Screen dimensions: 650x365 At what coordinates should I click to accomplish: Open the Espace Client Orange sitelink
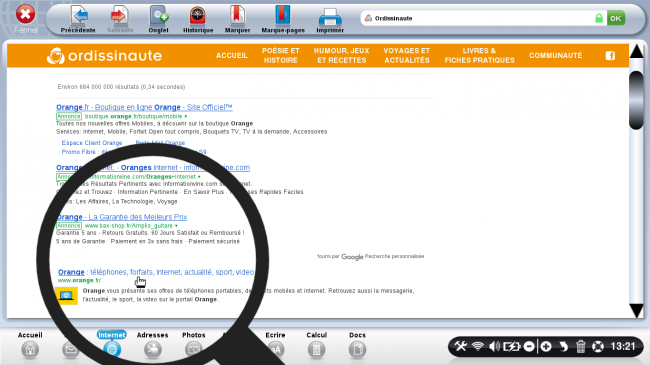[x=92, y=143]
